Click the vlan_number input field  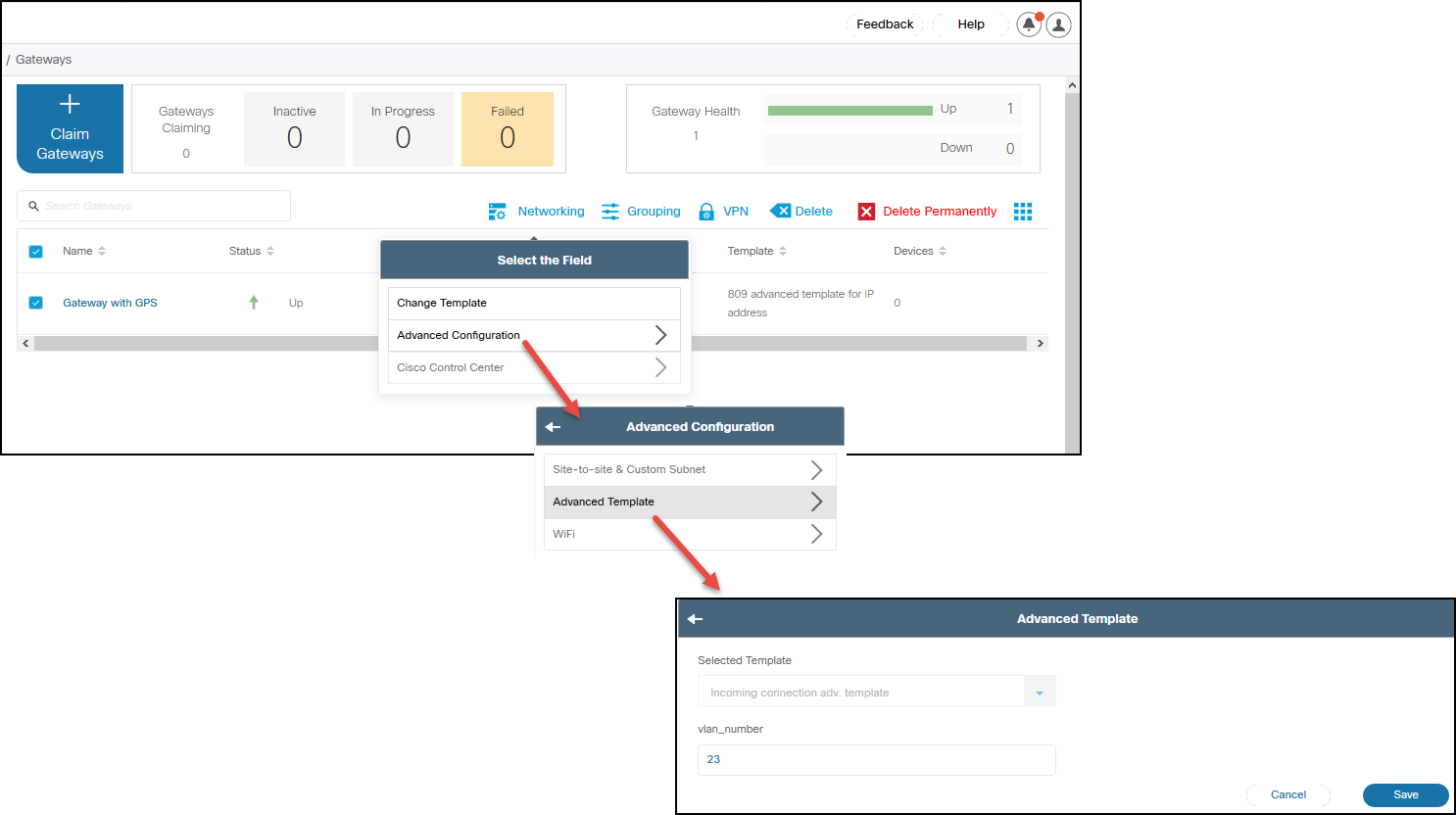pos(877,760)
